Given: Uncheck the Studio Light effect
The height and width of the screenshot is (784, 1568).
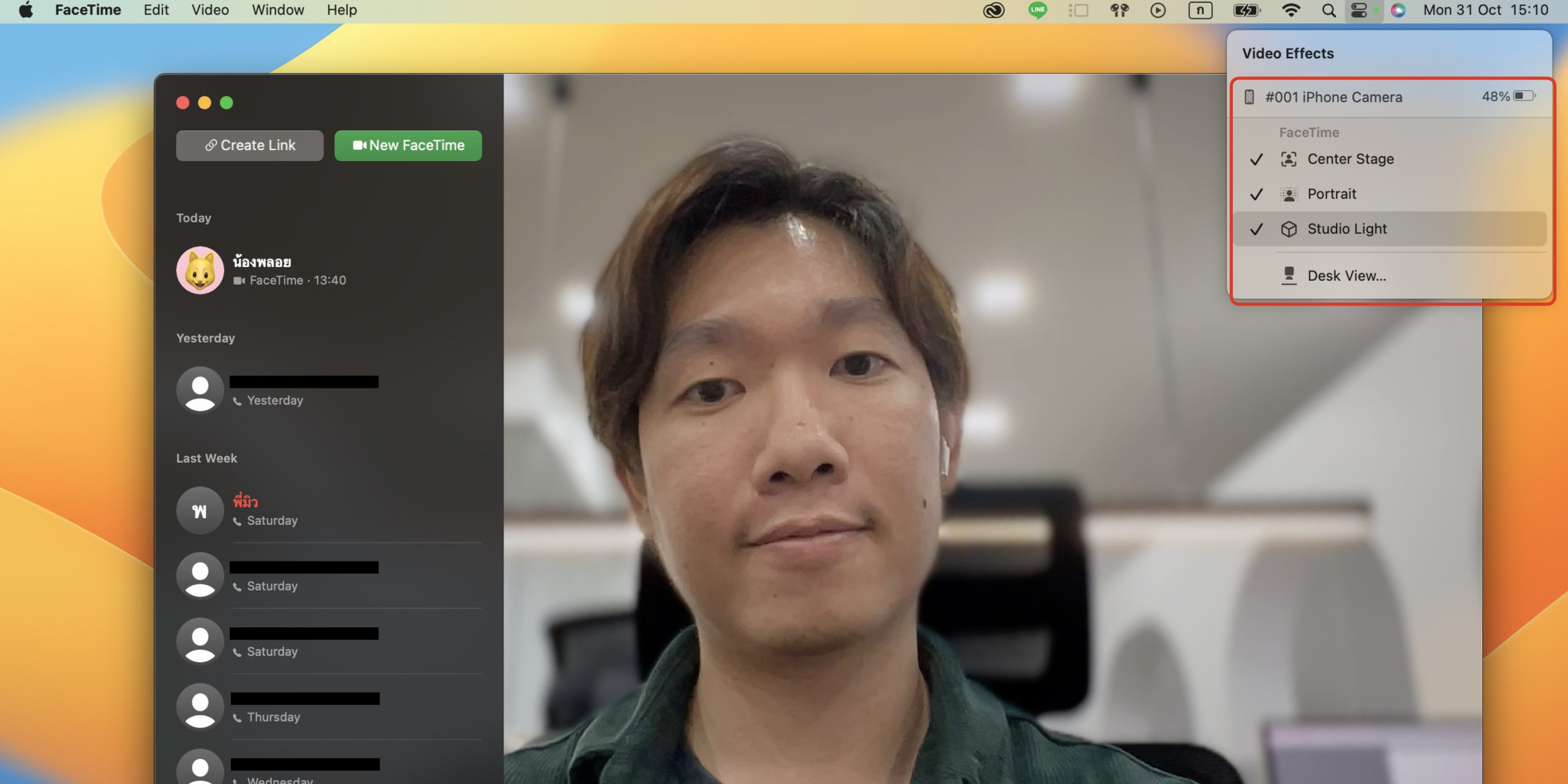Looking at the screenshot, I should point(1346,229).
